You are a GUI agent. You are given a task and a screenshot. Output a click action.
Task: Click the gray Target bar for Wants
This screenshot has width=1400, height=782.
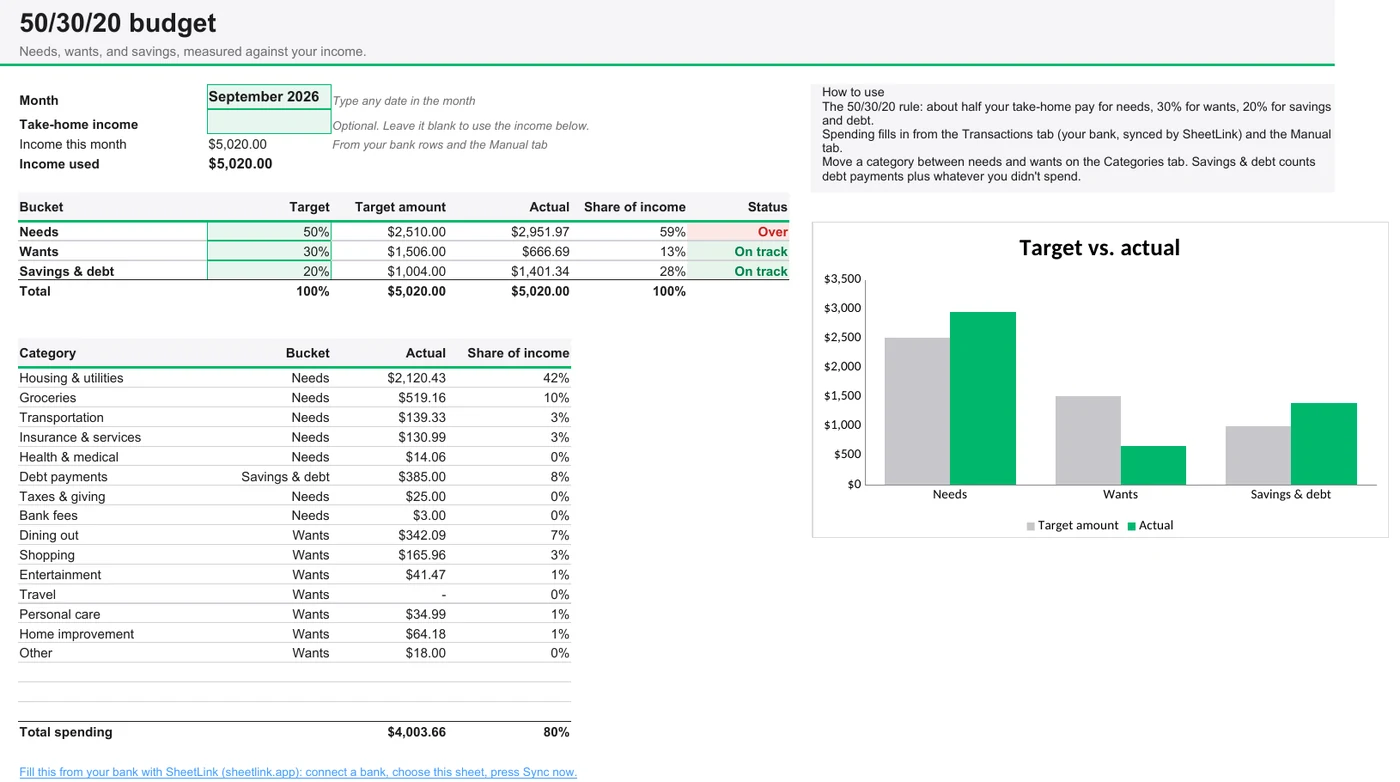pos(1088,441)
